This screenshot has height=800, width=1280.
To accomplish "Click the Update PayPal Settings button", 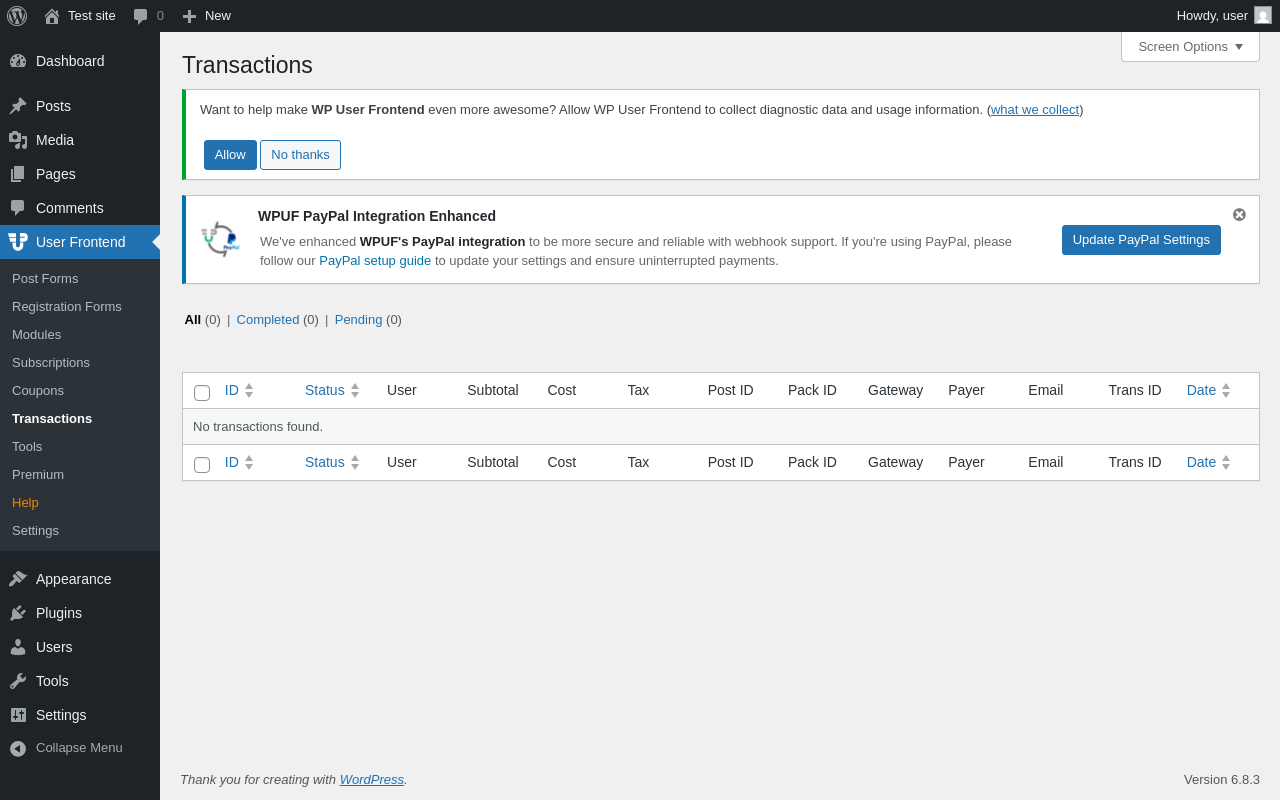I will 1141,240.
